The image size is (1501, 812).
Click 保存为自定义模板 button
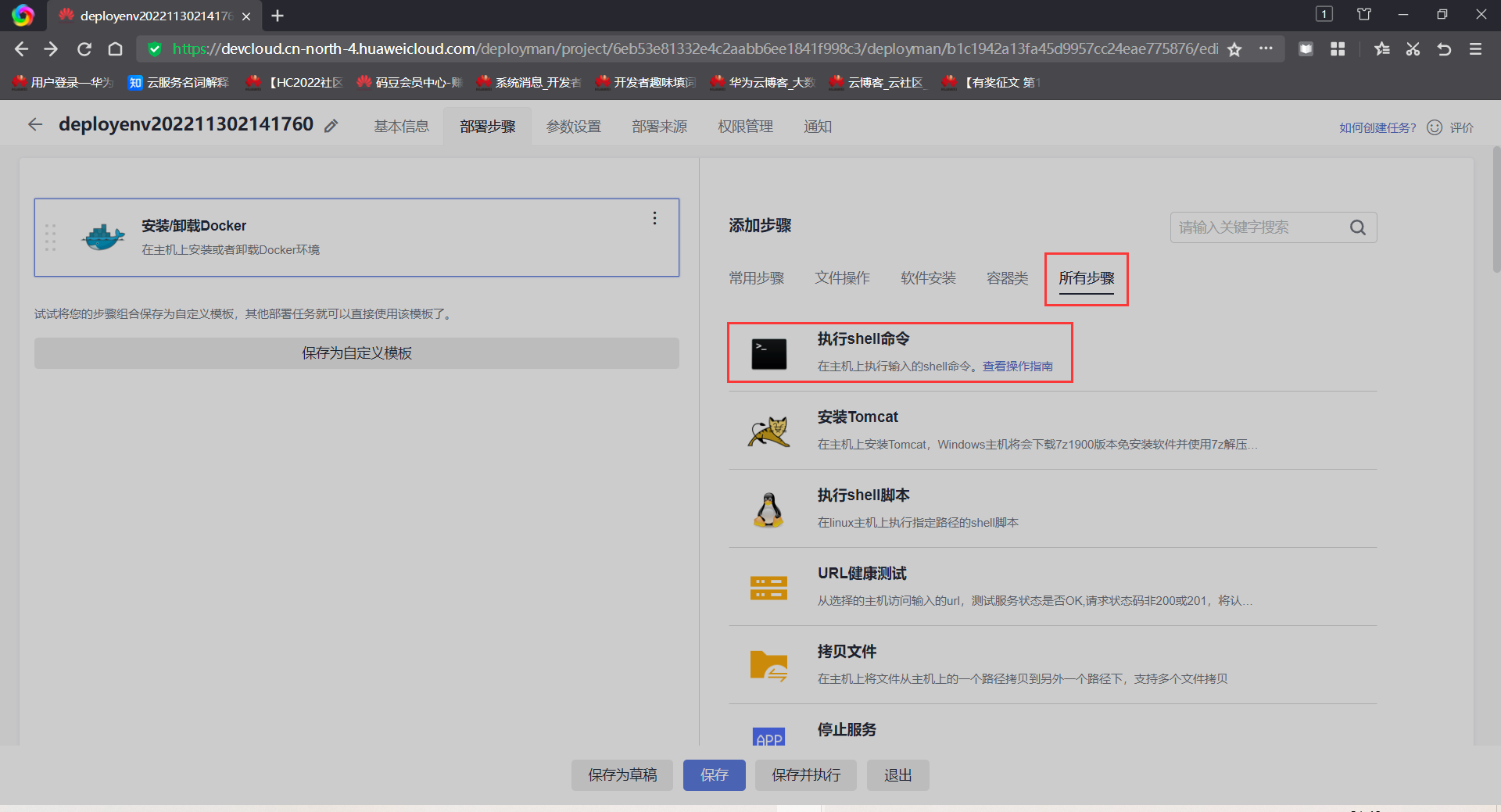click(356, 353)
